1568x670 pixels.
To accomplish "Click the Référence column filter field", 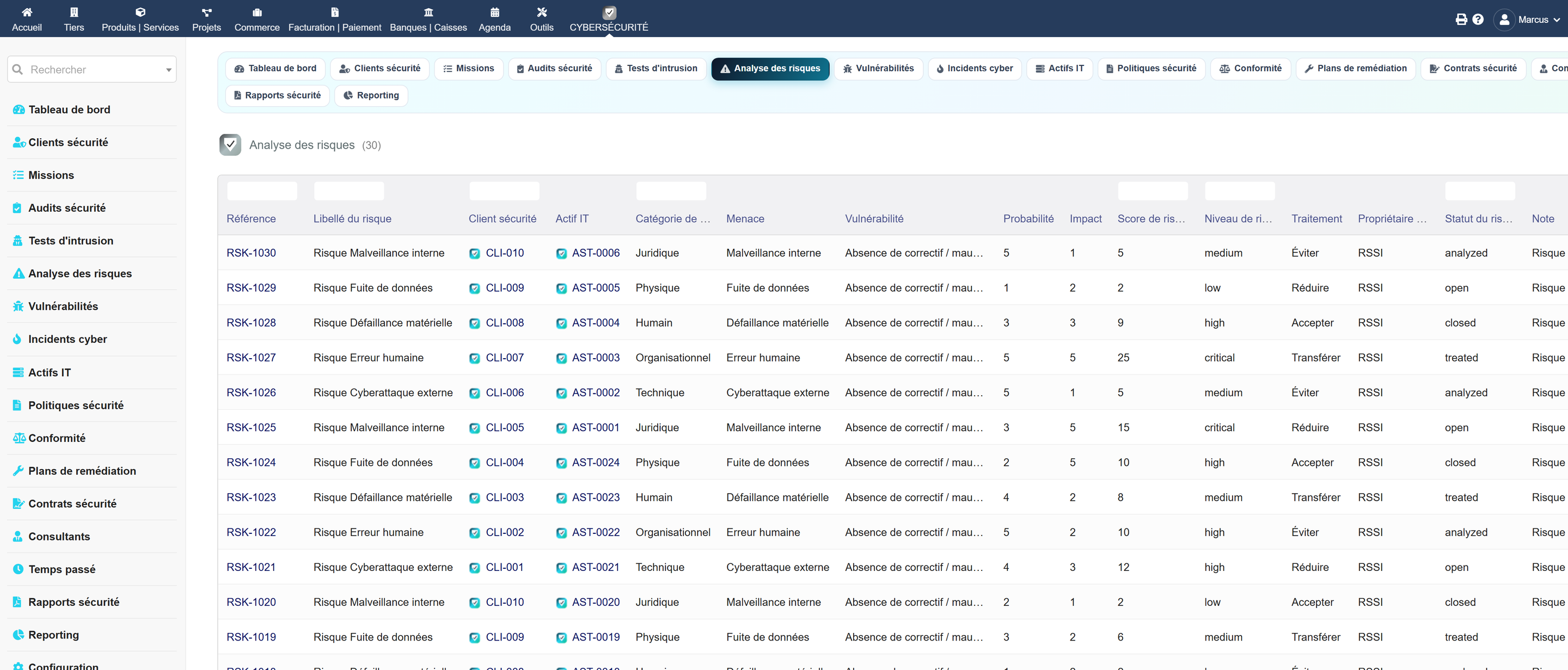I will pos(262,191).
